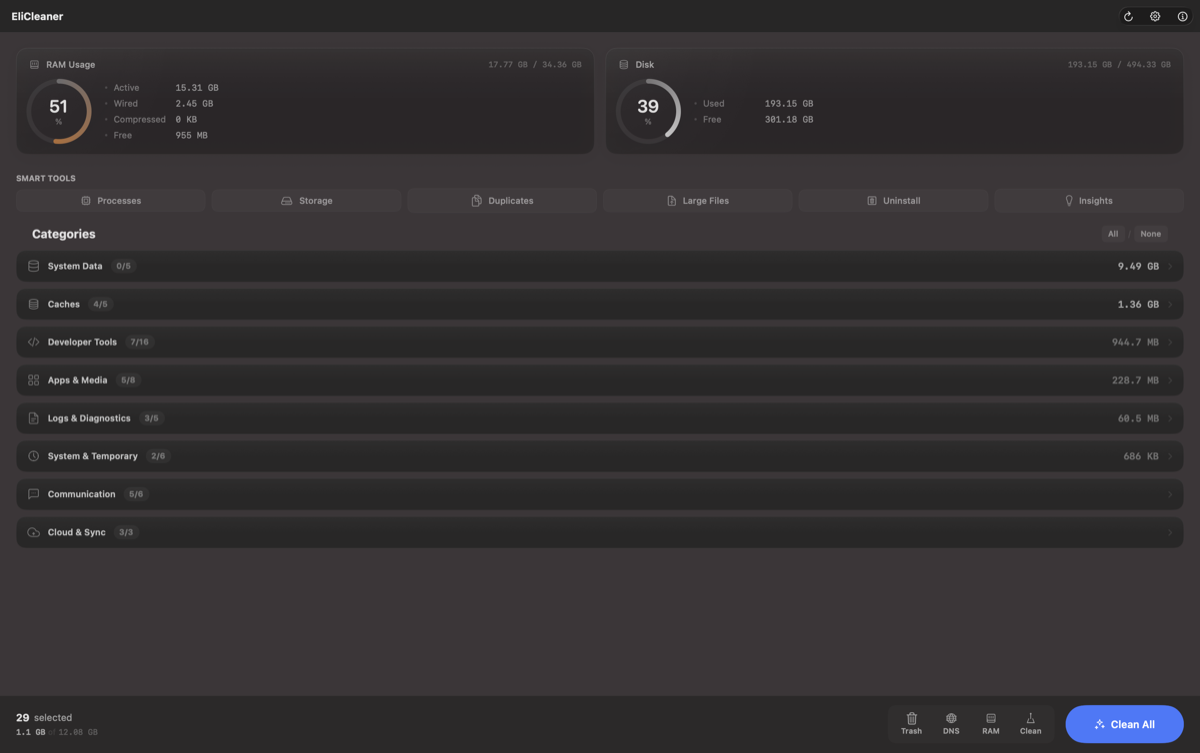Click the info icon in title bar
Screen dimensions: 1200x753
point(1182,17)
